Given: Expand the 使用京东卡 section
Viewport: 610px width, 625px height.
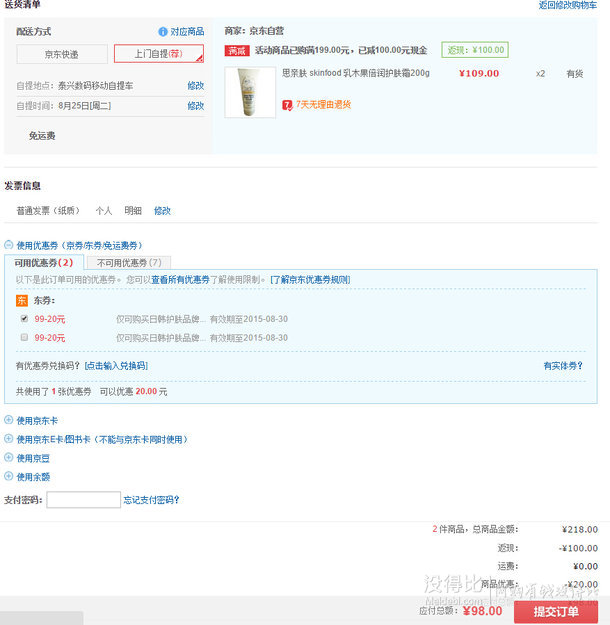Looking at the screenshot, I should click(x=8, y=420).
